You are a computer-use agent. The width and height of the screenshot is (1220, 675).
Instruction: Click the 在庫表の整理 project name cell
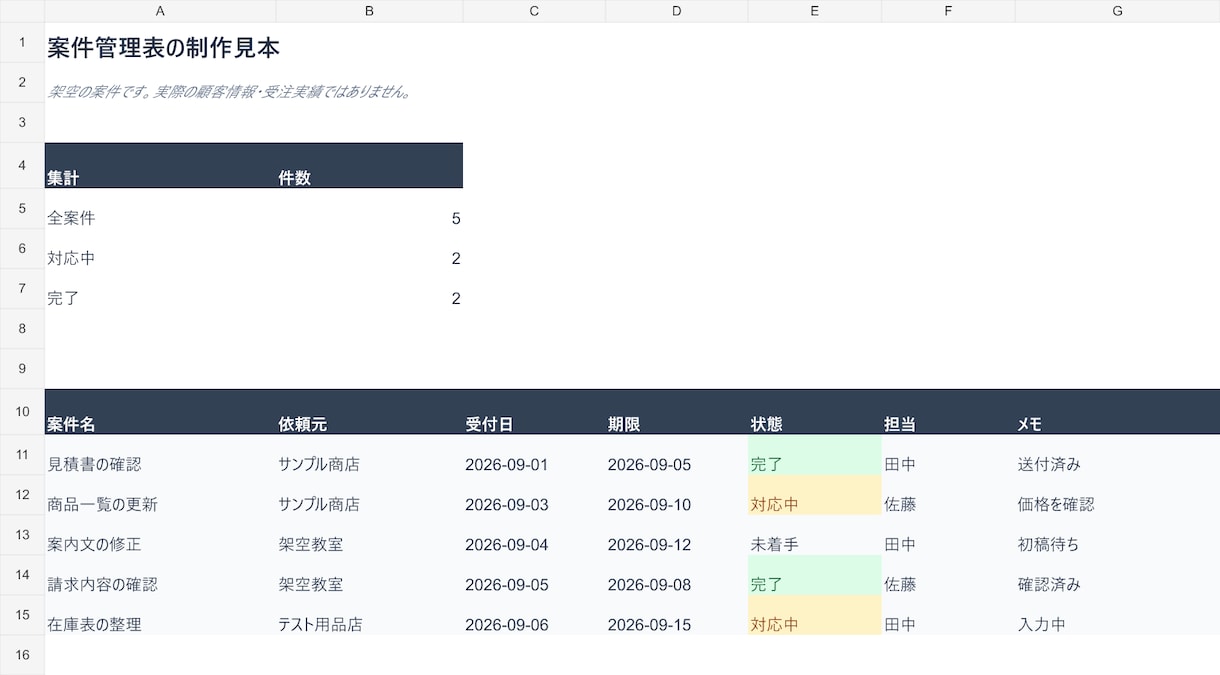(160, 615)
